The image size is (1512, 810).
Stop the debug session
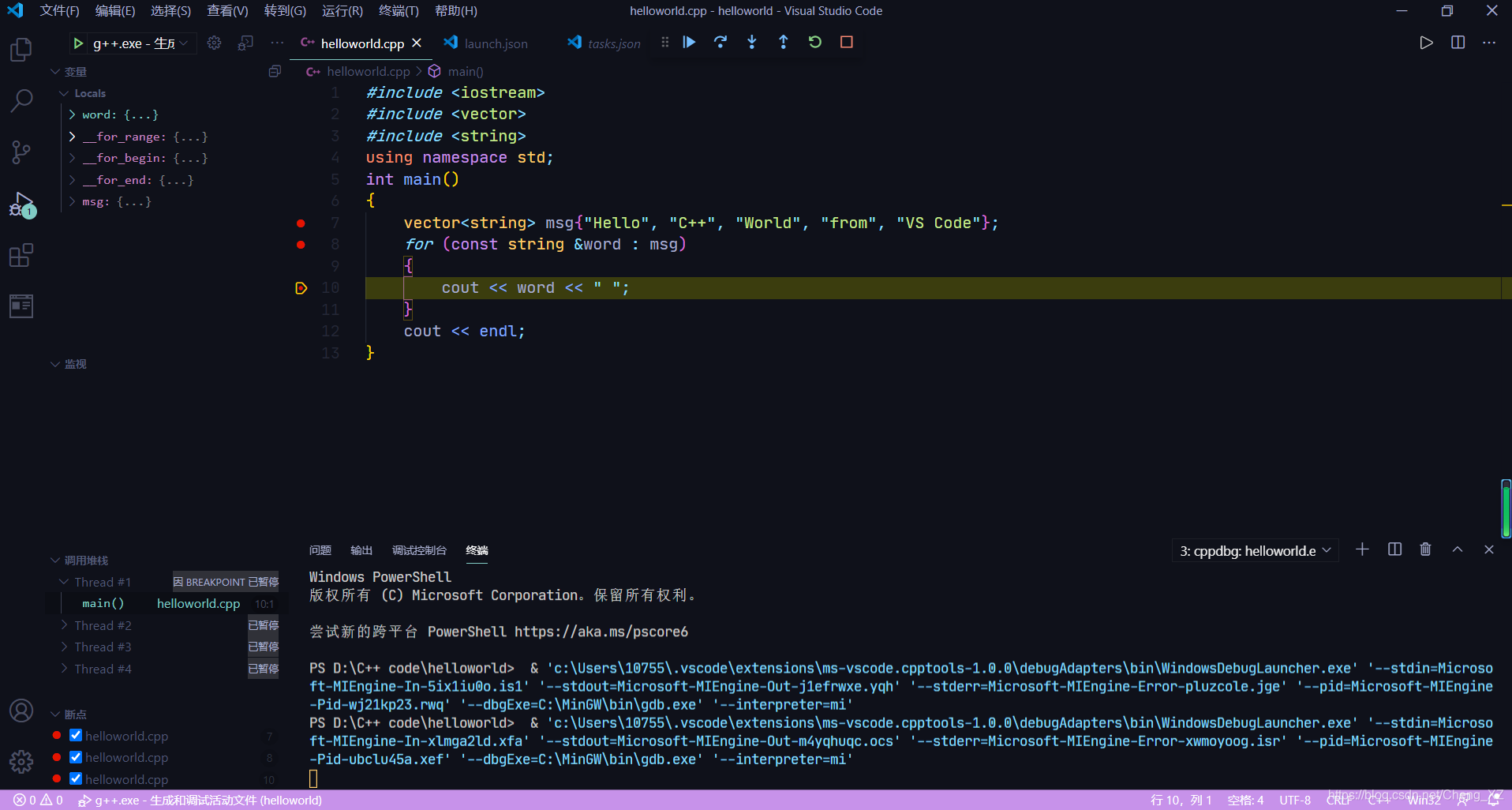click(847, 42)
